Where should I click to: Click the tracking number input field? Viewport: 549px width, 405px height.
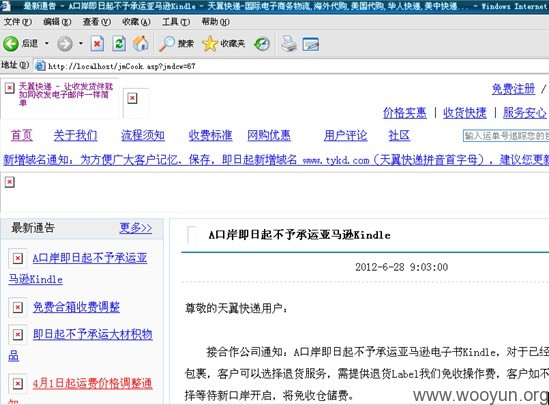click(506, 136)
